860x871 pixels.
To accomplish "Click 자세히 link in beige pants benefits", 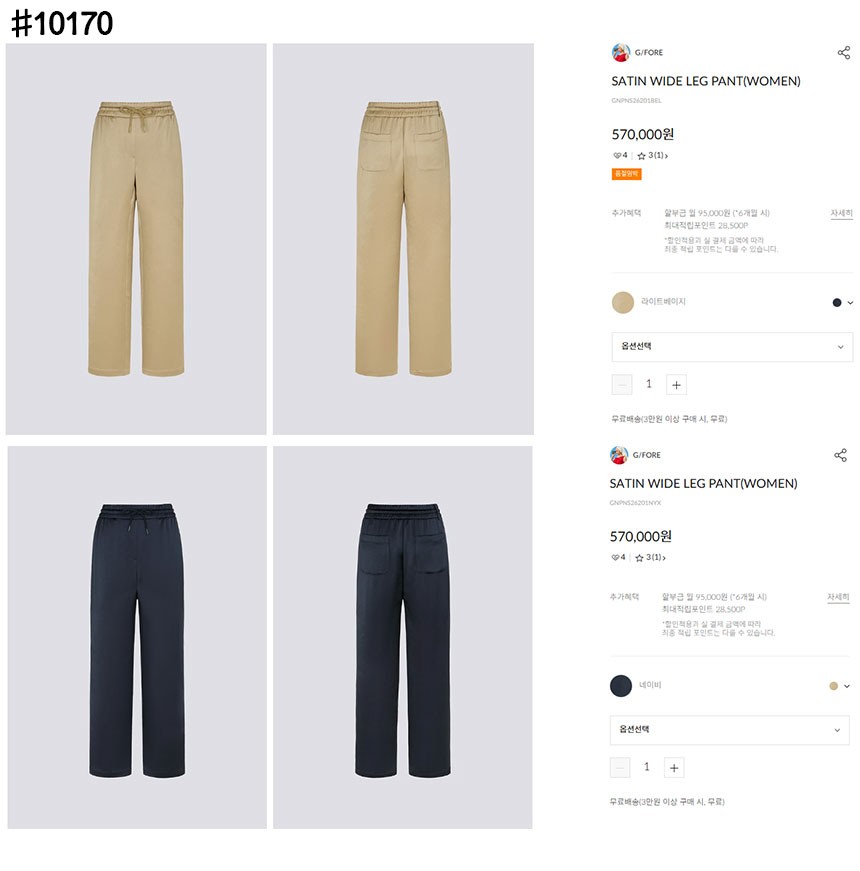I will (841, 213).
